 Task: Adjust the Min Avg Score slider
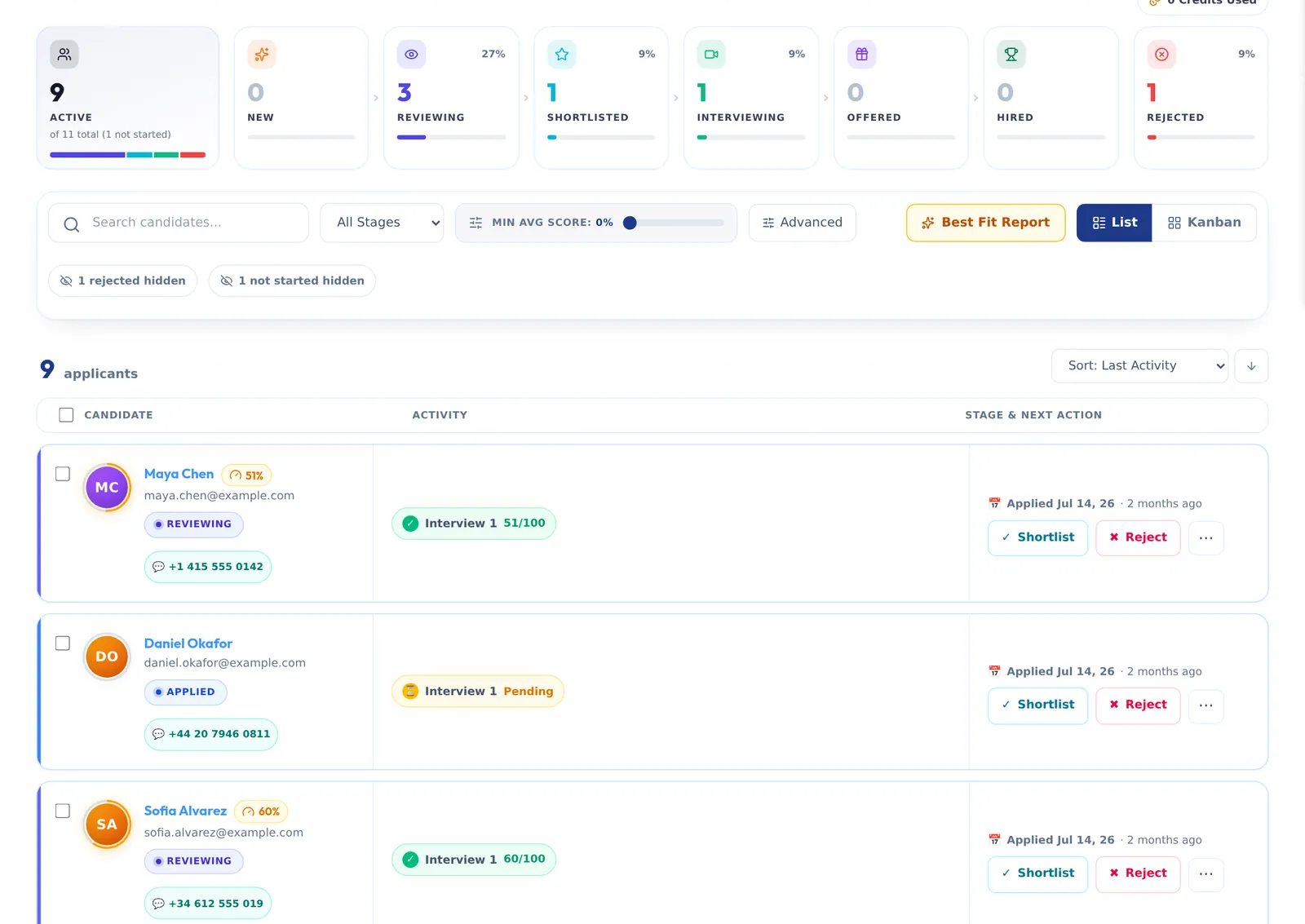(674, 223)
